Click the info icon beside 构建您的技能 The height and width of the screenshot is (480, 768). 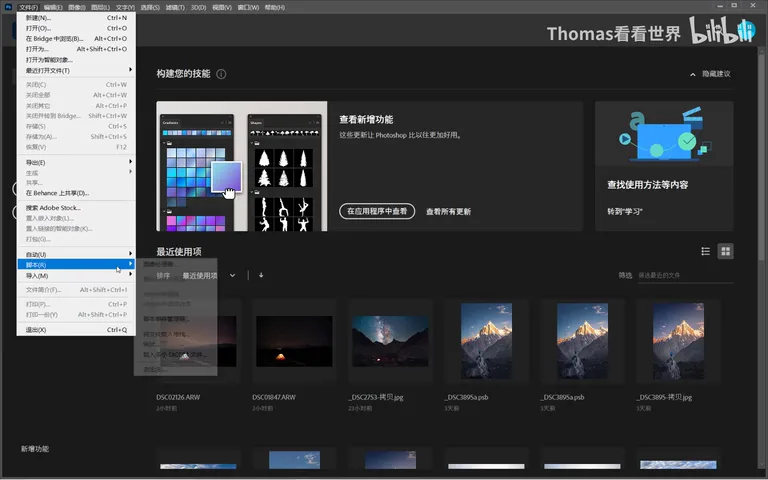coord(221,74)
